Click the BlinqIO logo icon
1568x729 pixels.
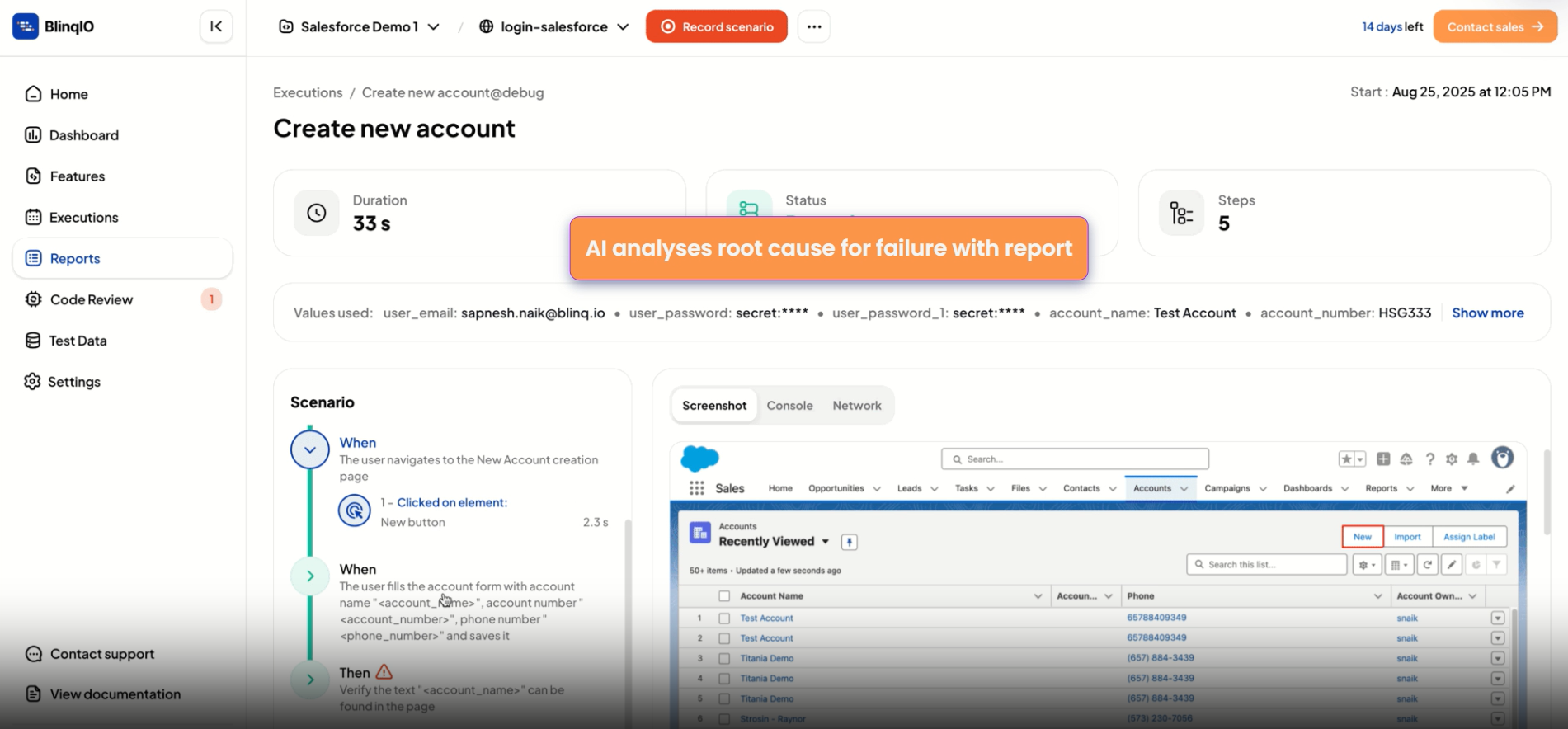tap(26, 26)
